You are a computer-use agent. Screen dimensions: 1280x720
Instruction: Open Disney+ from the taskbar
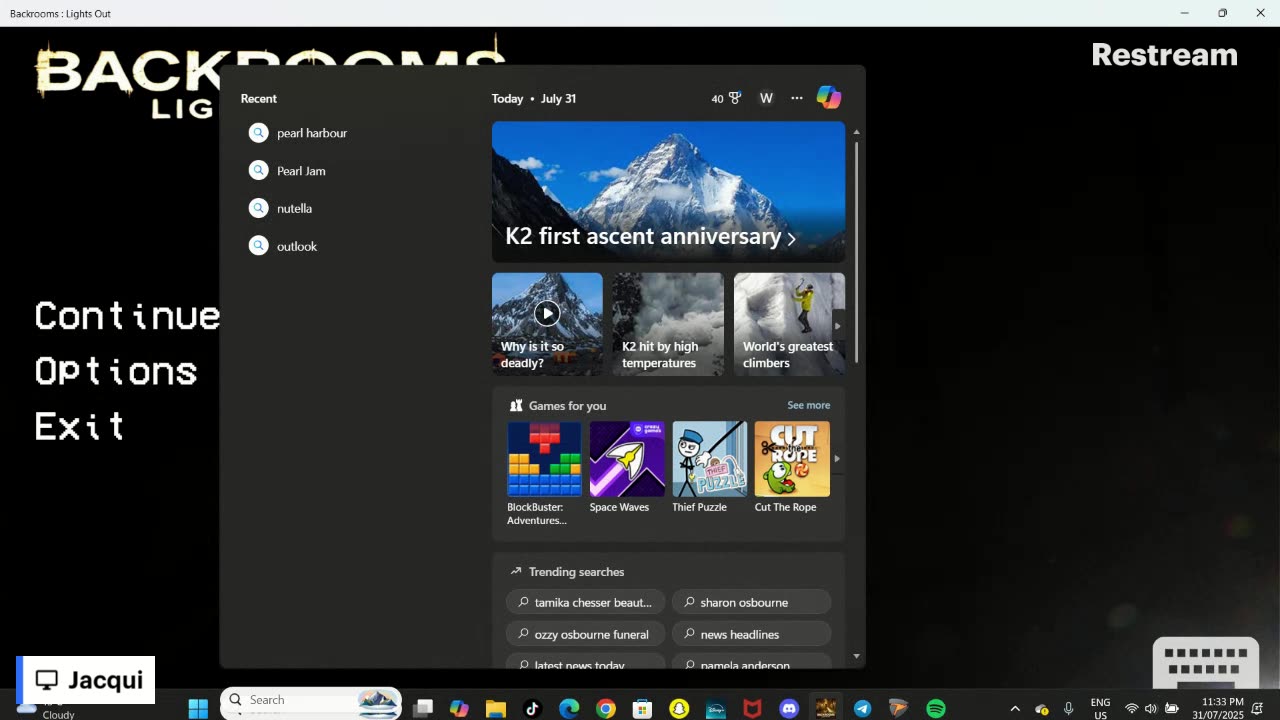[x=716, y=708]
